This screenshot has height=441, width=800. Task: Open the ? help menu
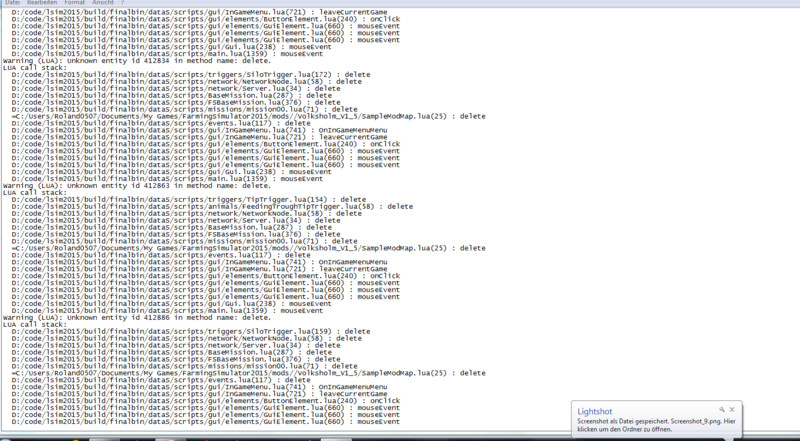[123, 3]
